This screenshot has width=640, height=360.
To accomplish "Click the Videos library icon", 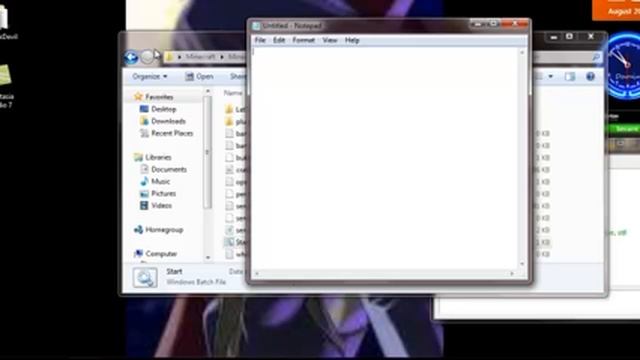I will [x=144, y=205].
